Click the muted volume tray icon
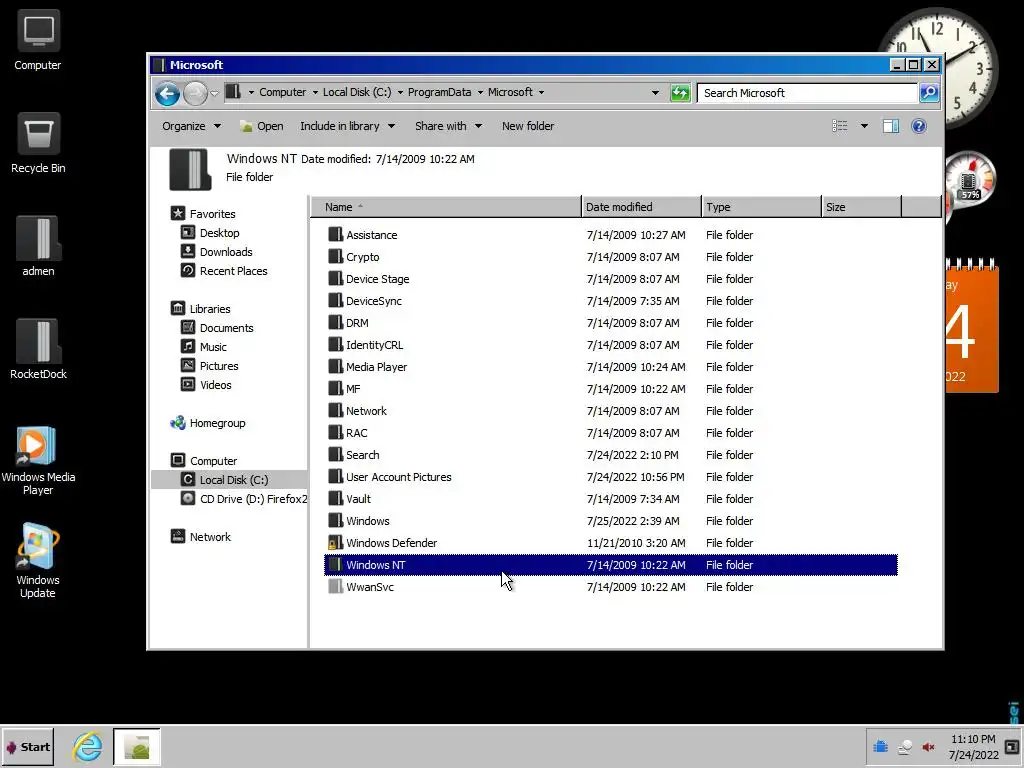Viewport: 1024px width, 768px height. point(928,747)
